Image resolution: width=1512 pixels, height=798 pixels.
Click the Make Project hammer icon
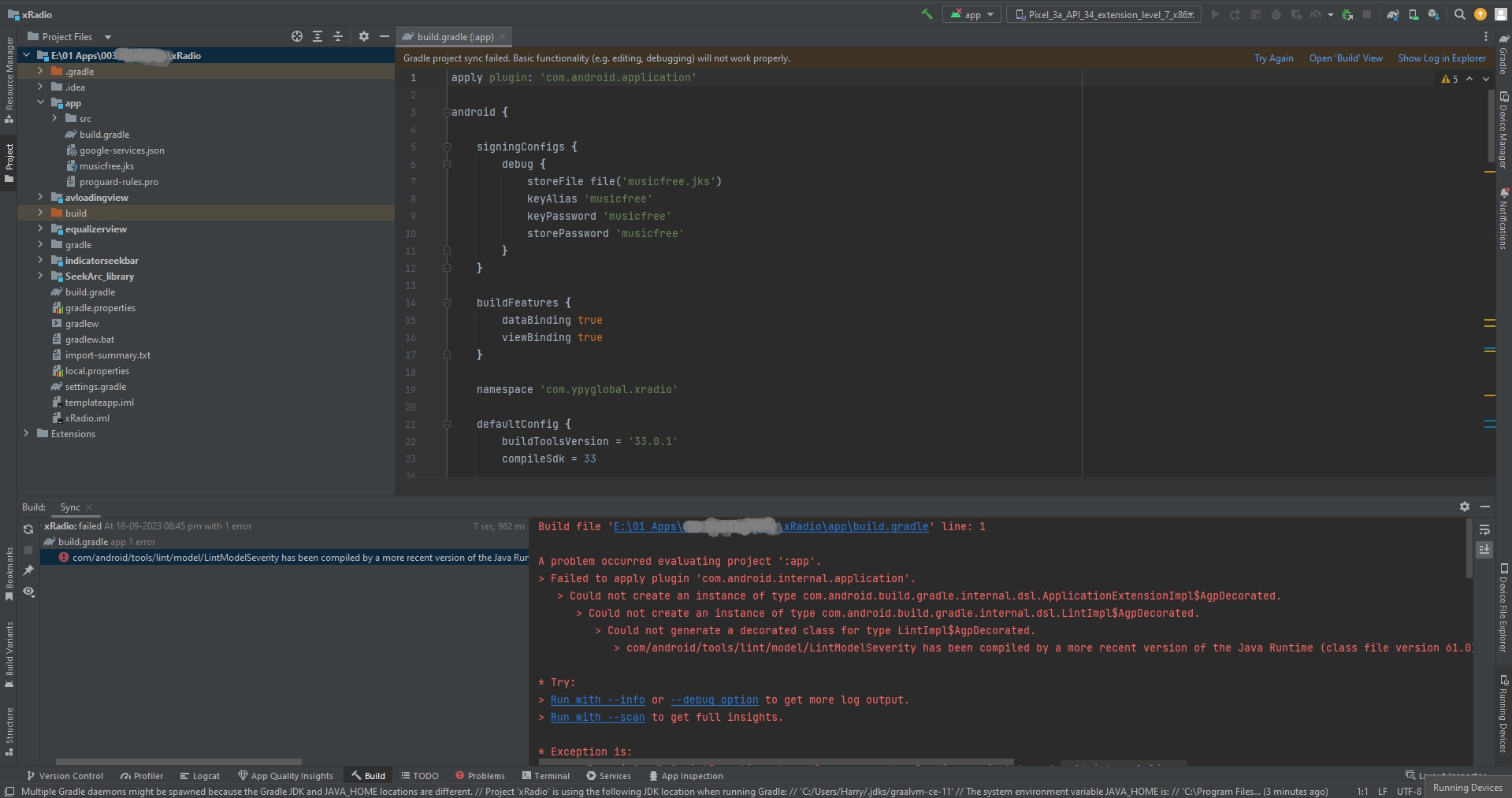(x=927, y=14)
